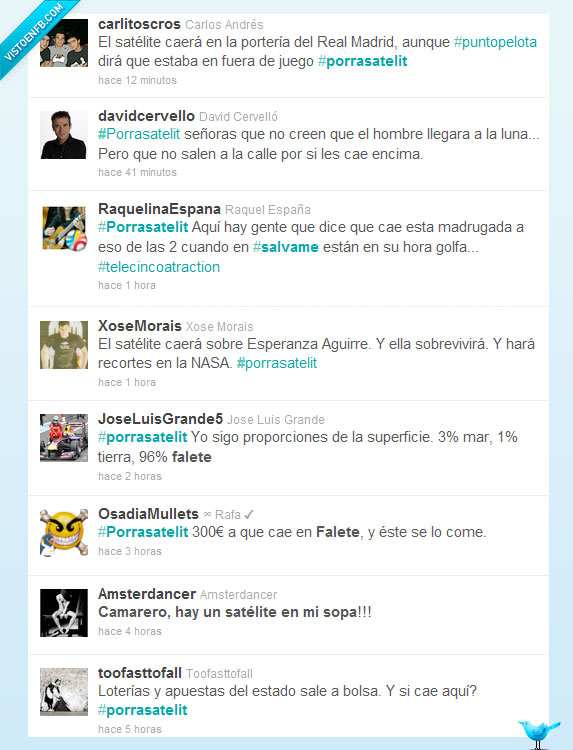Image resolution: width=573 pixels, height=750 pixels.
Task: Open RaquelinaEspana's avatar image
Action: coord(64,228)
